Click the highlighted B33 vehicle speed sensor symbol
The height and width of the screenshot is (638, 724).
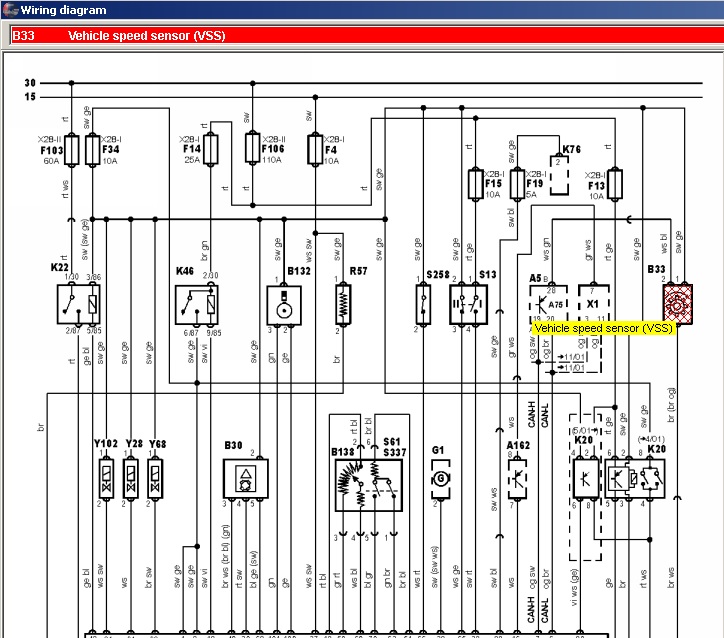(678, 303)
